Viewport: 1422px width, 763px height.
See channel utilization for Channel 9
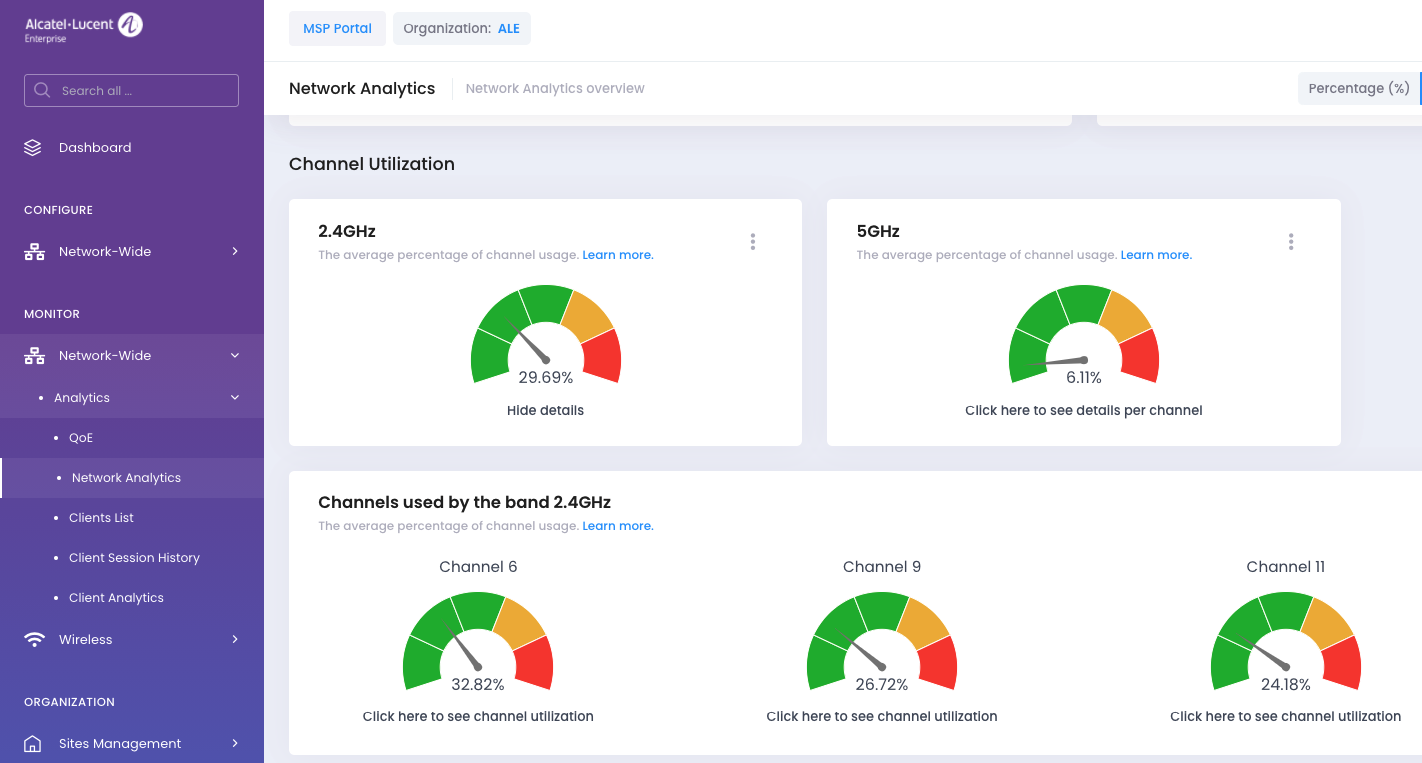click(x=882, y=716)
